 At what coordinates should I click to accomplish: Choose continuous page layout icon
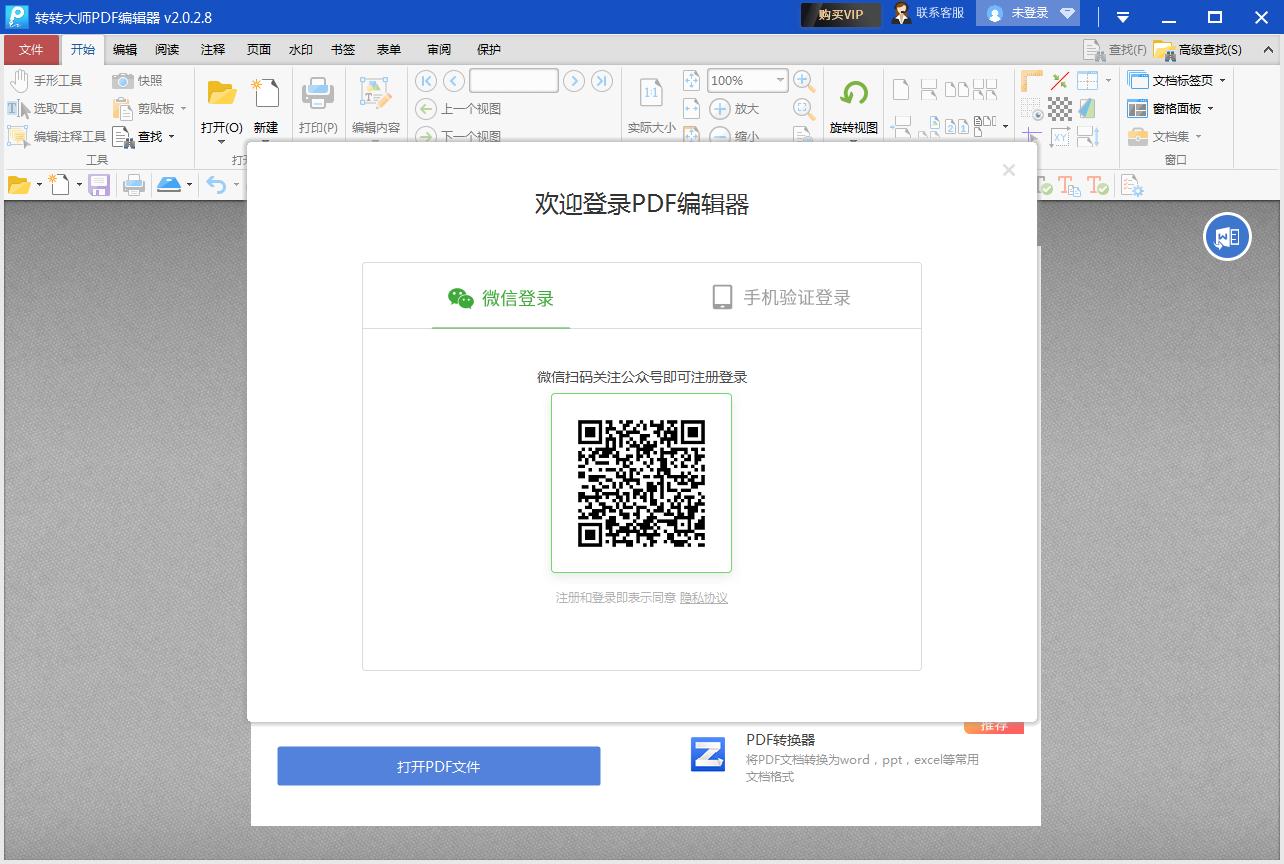(x=929, y=89)
